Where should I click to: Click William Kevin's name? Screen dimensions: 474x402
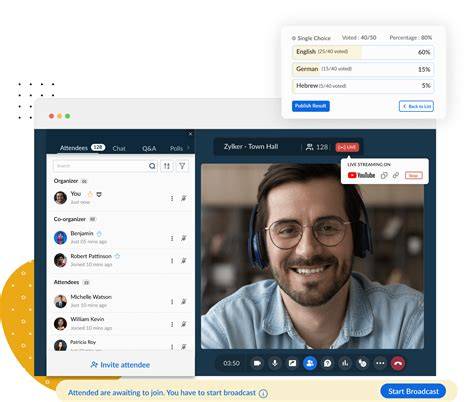tap(87, 319)
